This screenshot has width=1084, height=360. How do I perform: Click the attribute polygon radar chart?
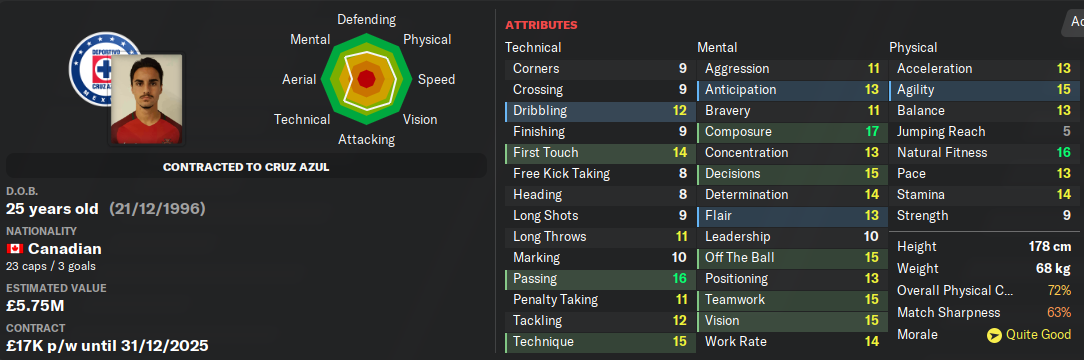[x=366, y=79]
